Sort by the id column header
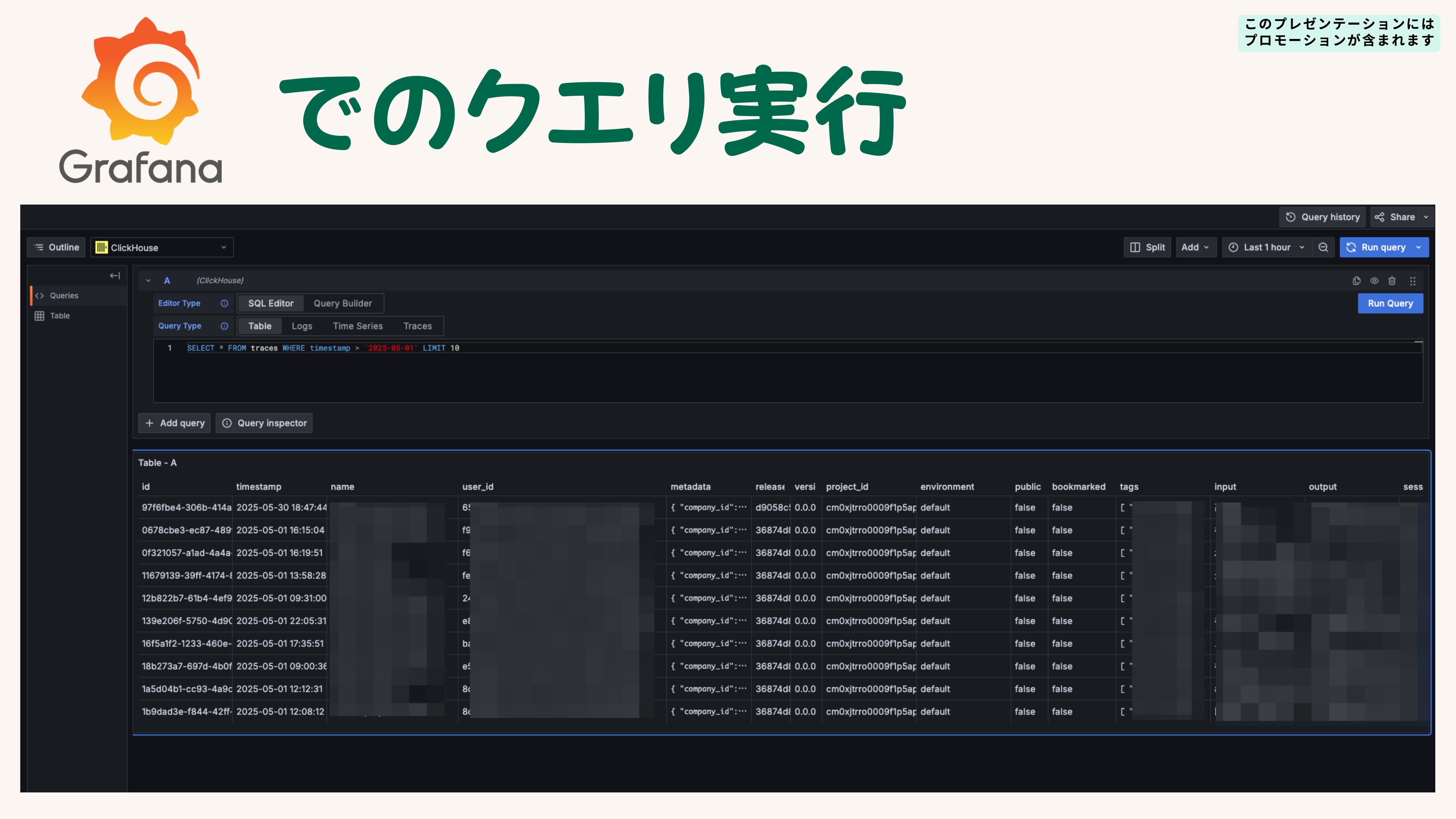The height and width of the screenshot is (819, 1456). 146,487
